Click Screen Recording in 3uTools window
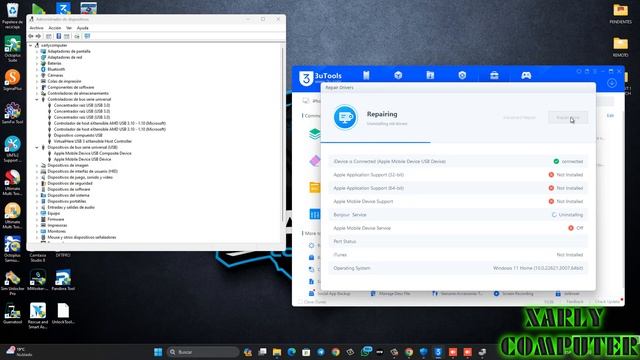 (513, 293)
